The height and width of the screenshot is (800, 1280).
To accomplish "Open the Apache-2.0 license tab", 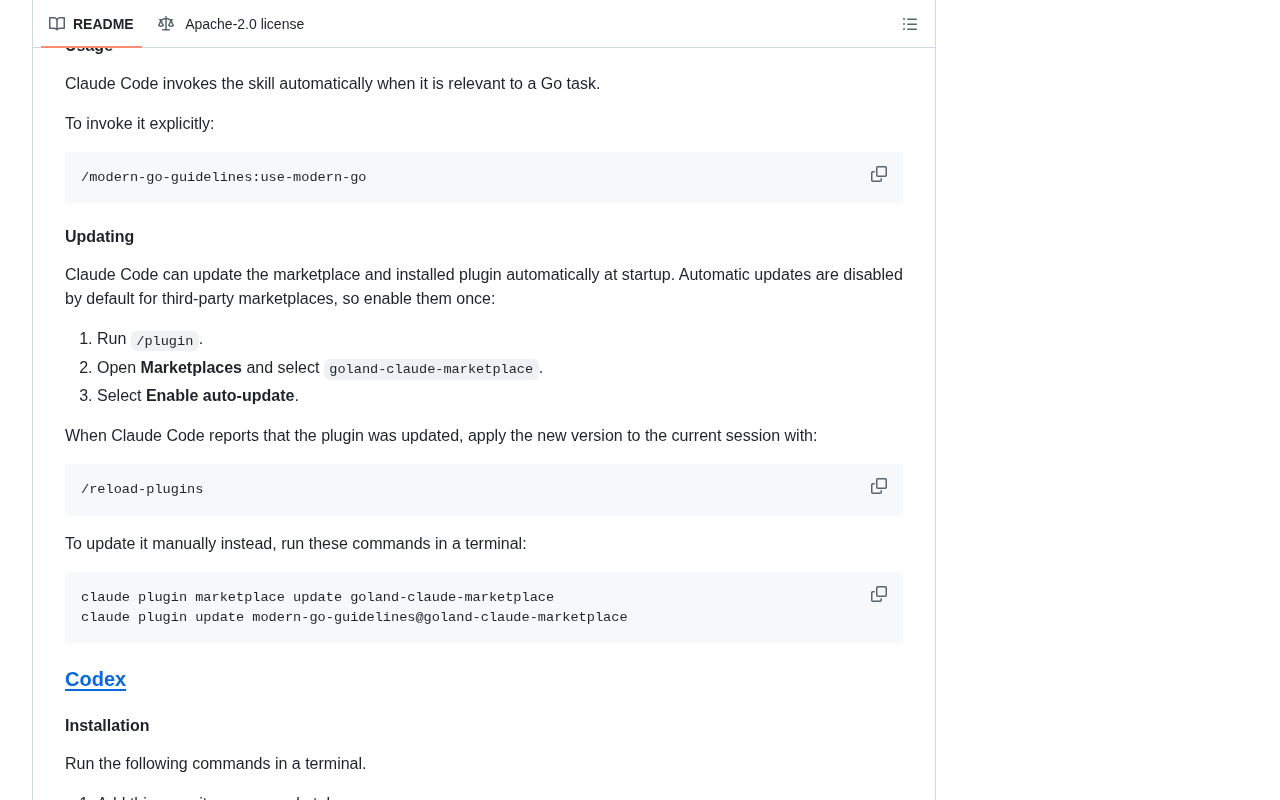I will tap(231, 24).
